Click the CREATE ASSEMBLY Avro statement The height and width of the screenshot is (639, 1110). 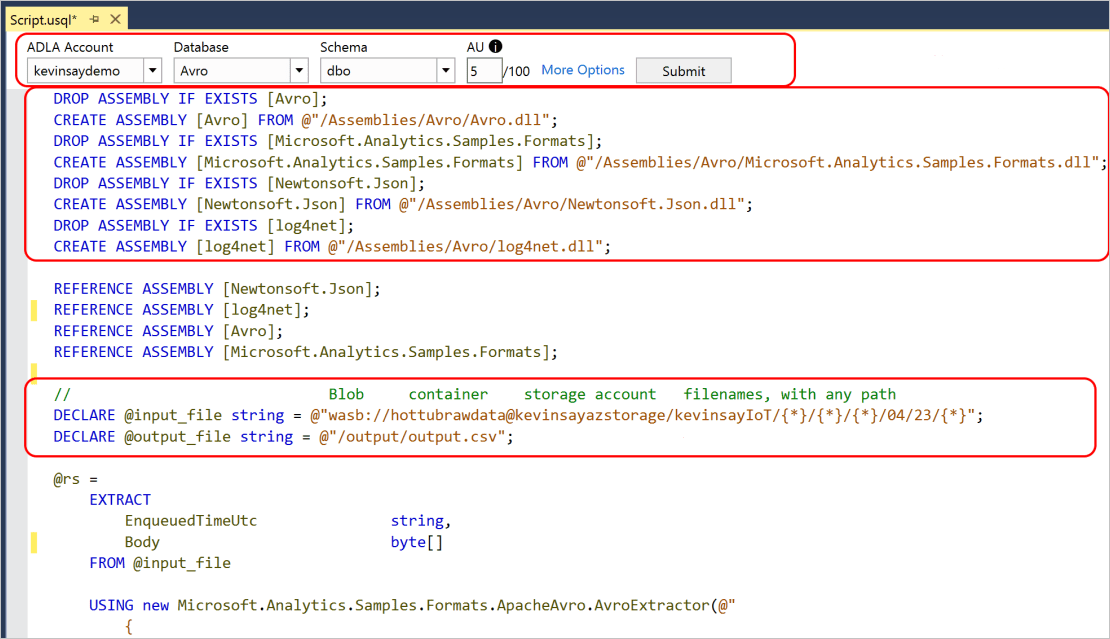[200, 119]
